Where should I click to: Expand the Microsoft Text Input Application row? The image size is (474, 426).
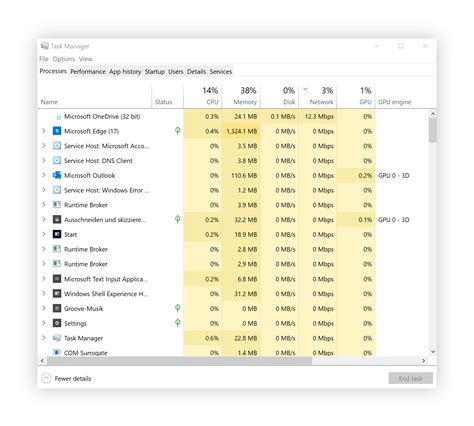point(44,278)
